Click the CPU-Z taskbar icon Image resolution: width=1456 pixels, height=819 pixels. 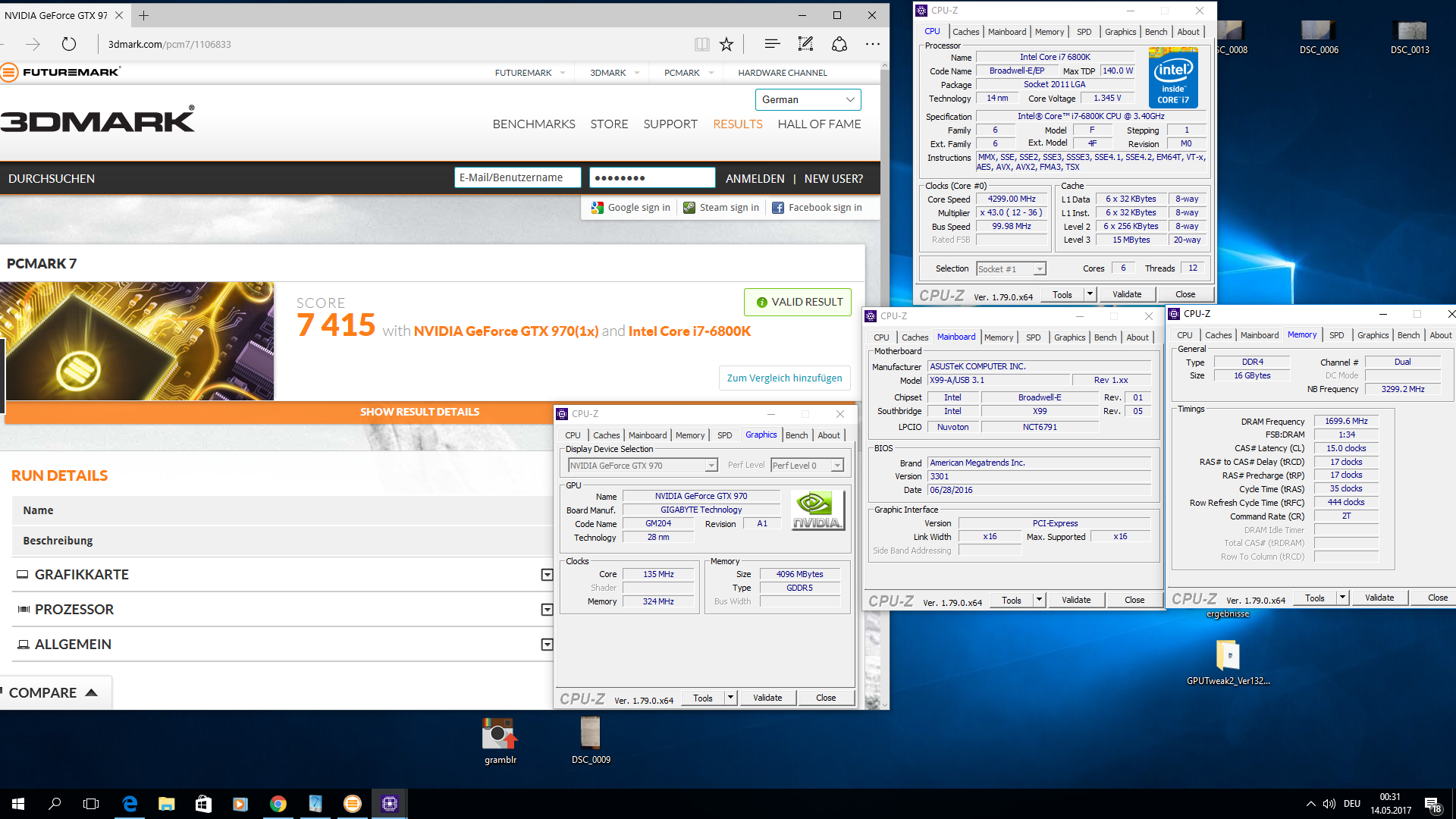(x=390, y=804)
